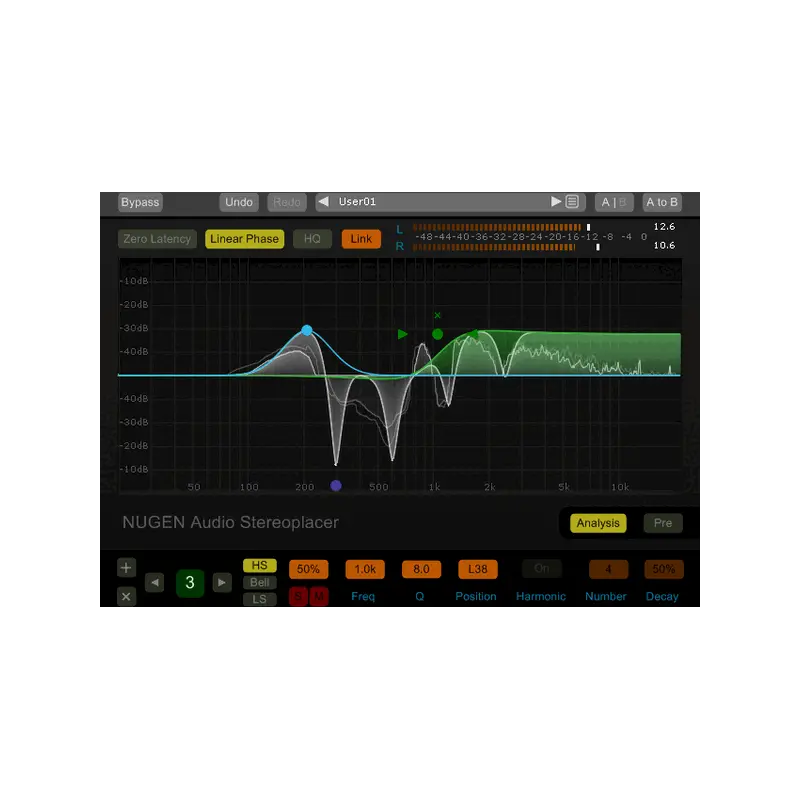Choose Bell filter type
The height and width of the screenshot is (800, 800).
[x=260, y=582]
